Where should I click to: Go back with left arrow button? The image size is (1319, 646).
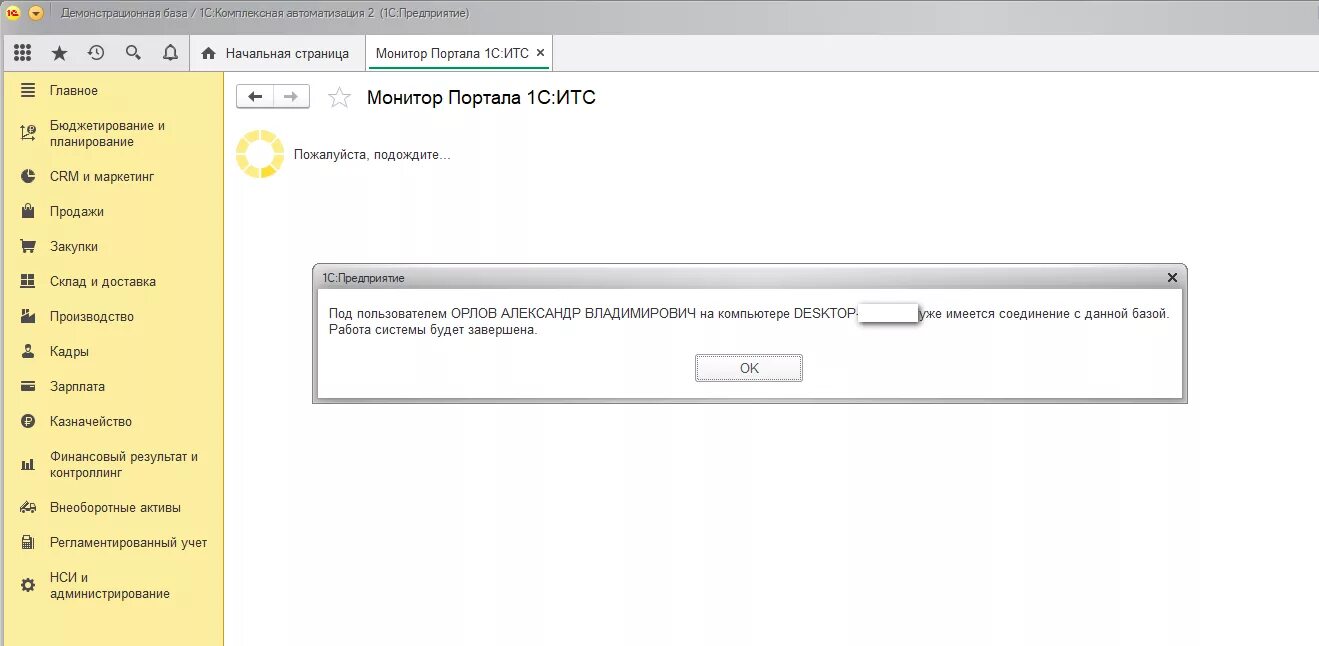[x=255, y=97]
